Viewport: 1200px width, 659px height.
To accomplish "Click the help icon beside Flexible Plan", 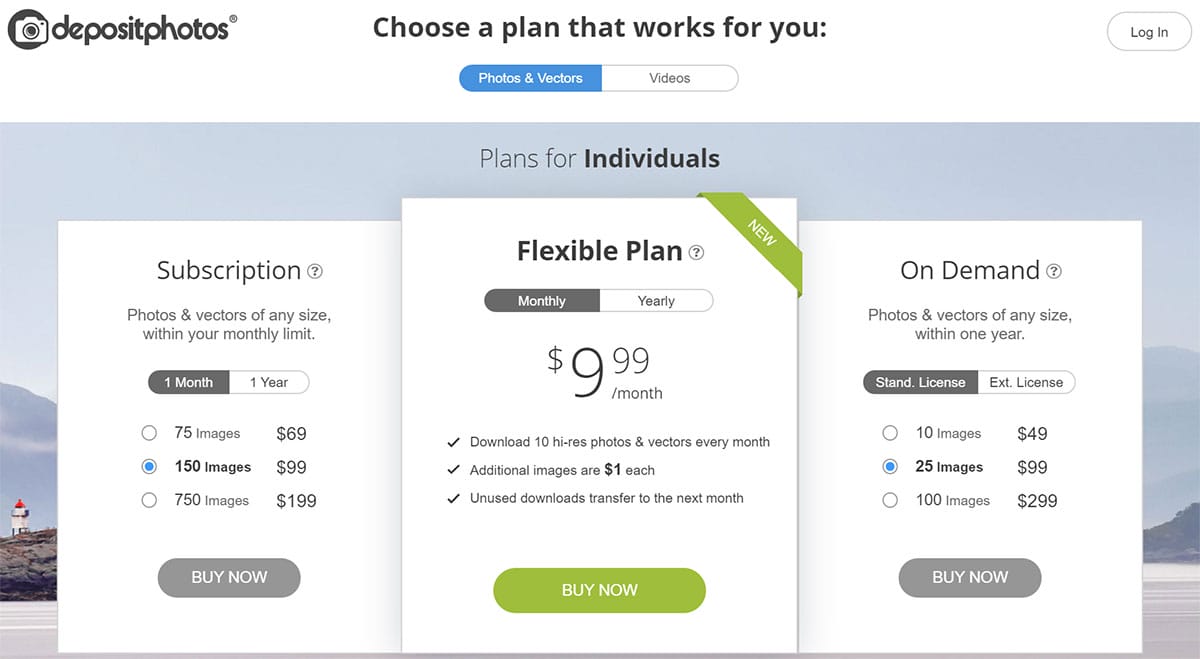I will click(697, 253).
